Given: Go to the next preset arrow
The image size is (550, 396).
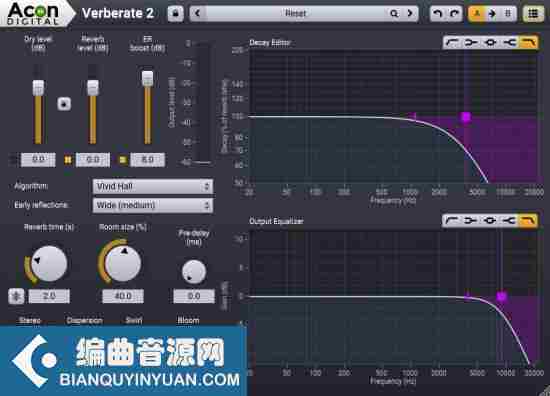Looking at the screenshot, I should 410,13.
